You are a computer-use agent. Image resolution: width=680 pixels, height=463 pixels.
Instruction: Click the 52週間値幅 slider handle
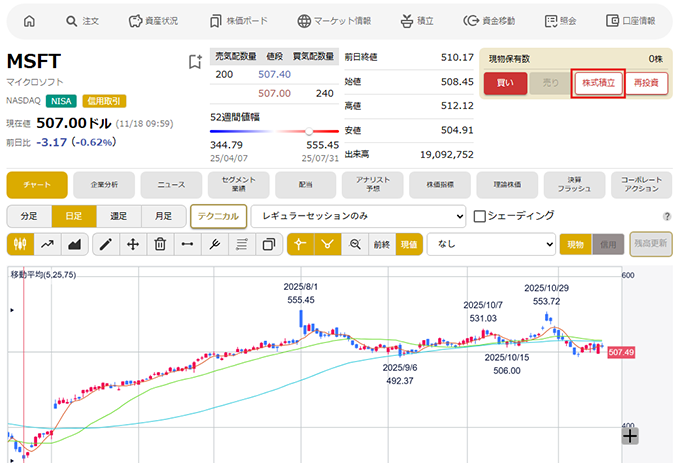(308, 131)
